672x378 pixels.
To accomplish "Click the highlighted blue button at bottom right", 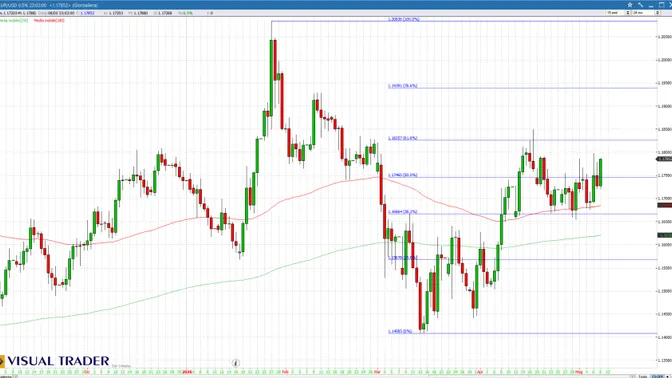I will coord(657,376).
